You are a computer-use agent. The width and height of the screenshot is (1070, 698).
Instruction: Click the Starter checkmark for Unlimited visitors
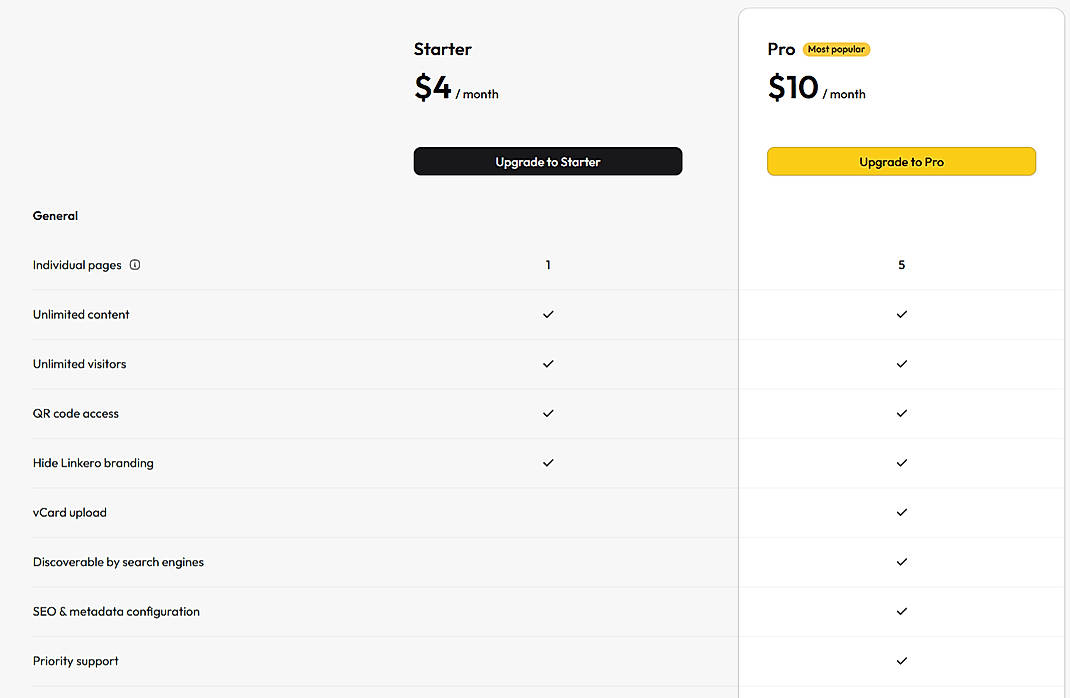click(548, 364)
